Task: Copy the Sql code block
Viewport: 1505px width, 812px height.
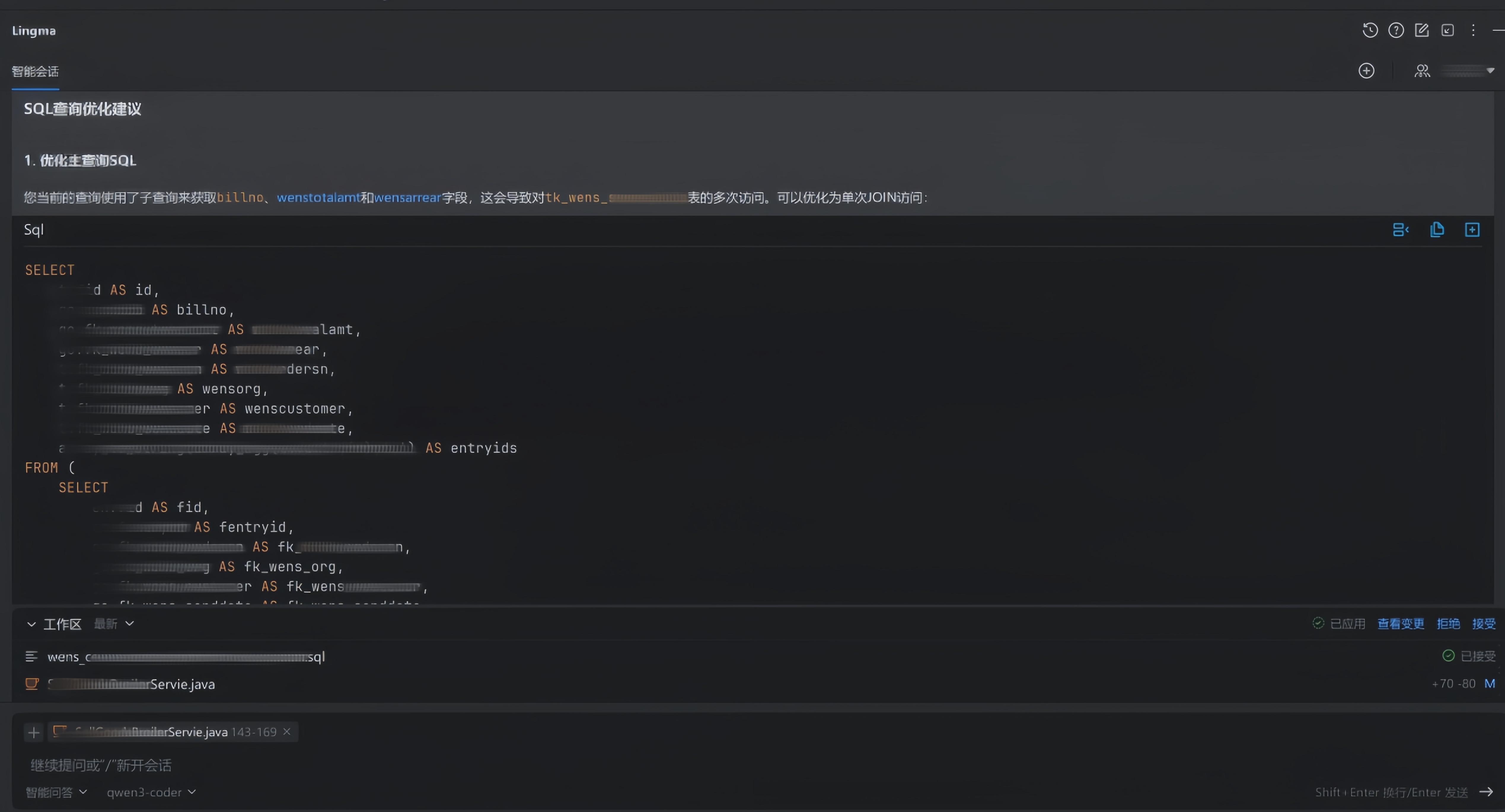Action: pyautogui.click(x=1437, y=230)
